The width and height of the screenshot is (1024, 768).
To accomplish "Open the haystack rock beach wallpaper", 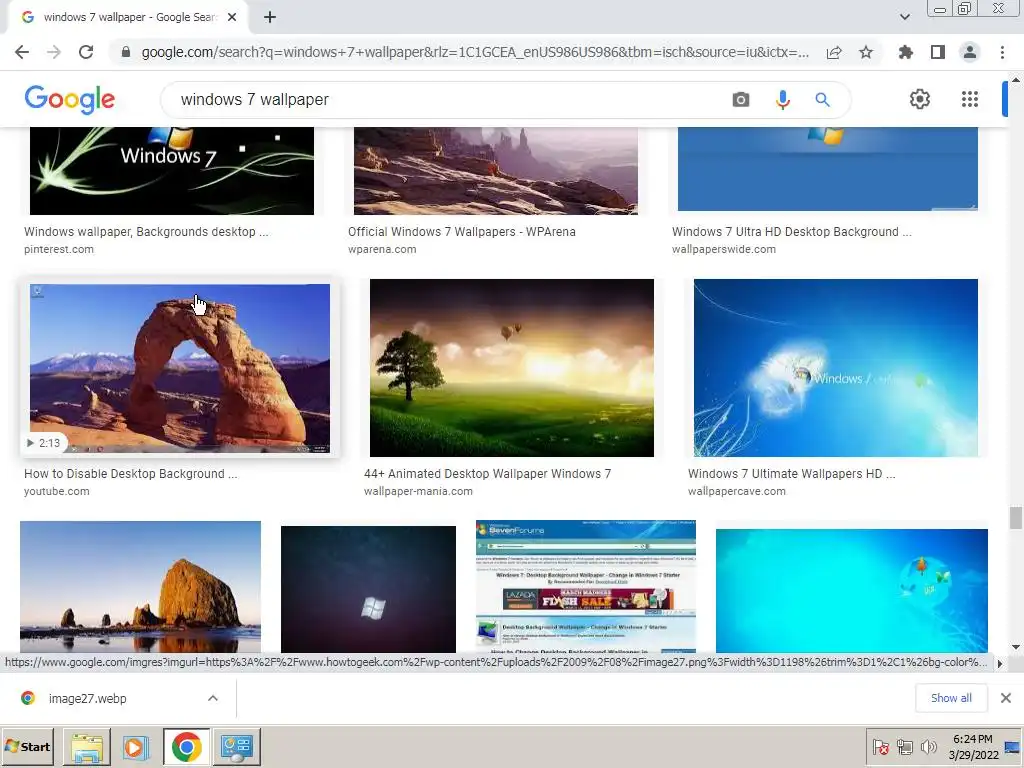I will (140, 586).
